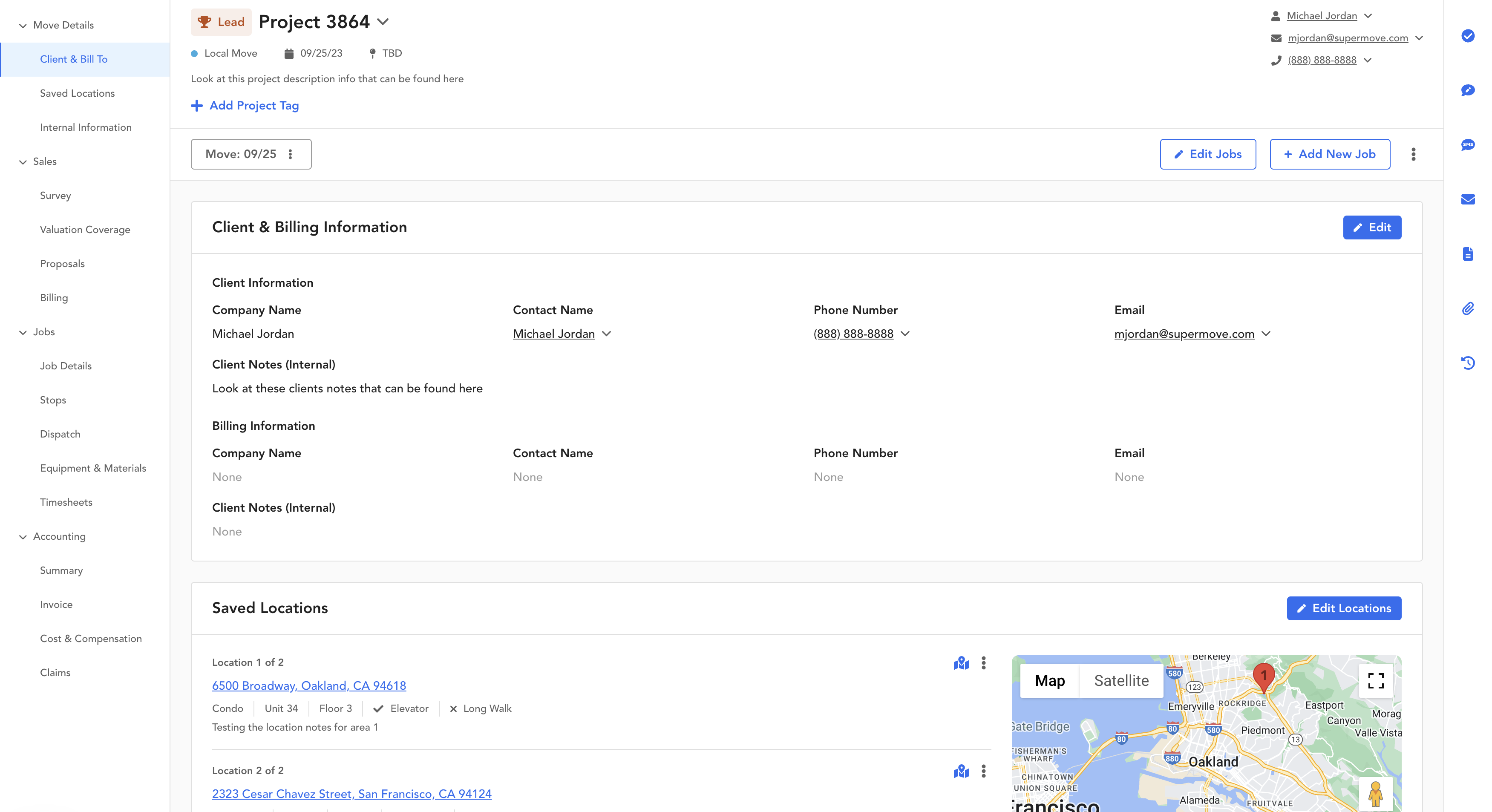Expand header phone number chevron
This screenshot has width=1492, height=812.
pos(1368,60)
